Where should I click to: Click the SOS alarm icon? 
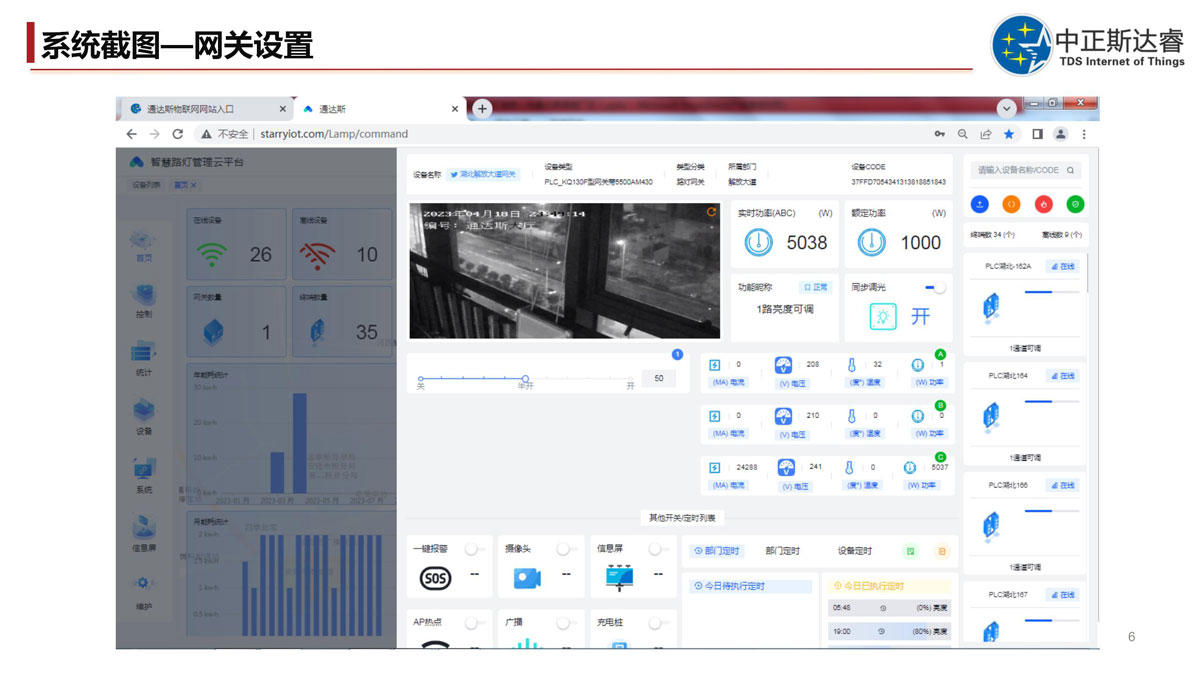coord(435,578)
